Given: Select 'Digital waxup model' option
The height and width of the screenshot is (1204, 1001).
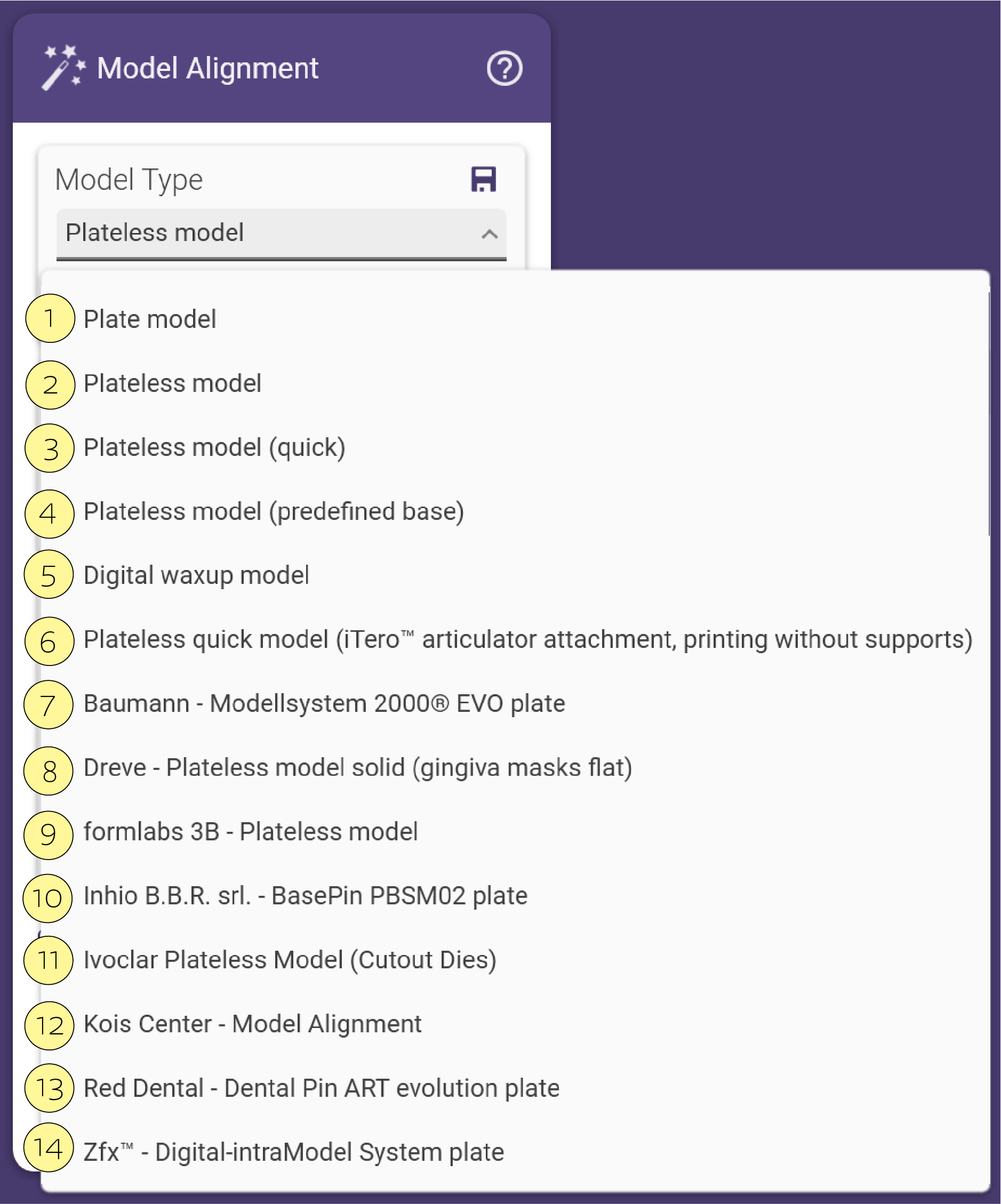Looking at the screenshot, I should pyautogui.click(x=515, y=575).
